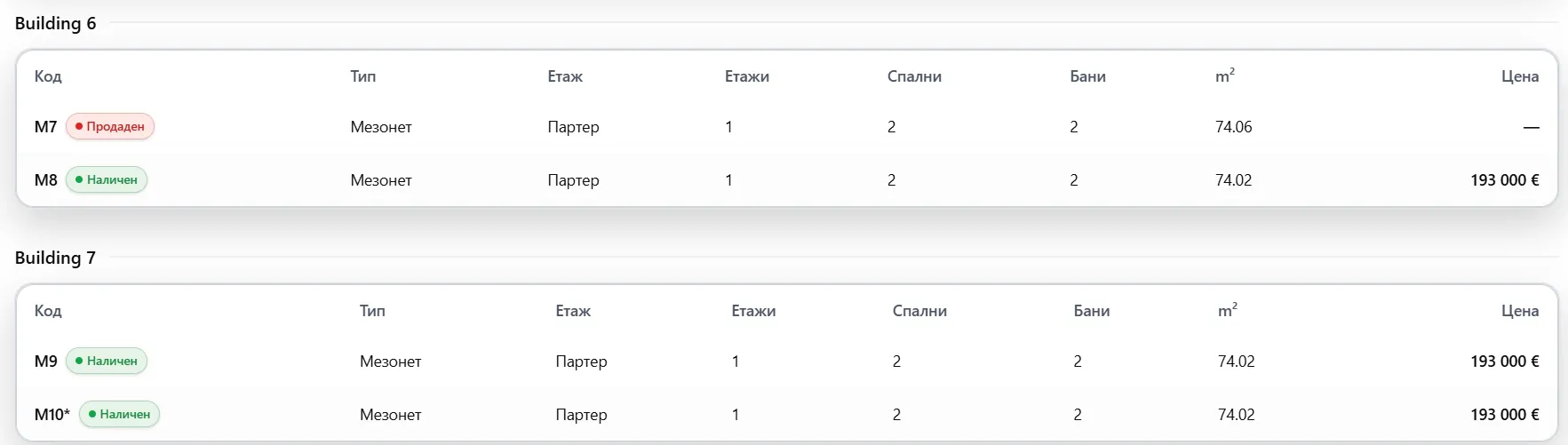Click the Building 6 heading

pyautogui.click(x=55, y=23)
